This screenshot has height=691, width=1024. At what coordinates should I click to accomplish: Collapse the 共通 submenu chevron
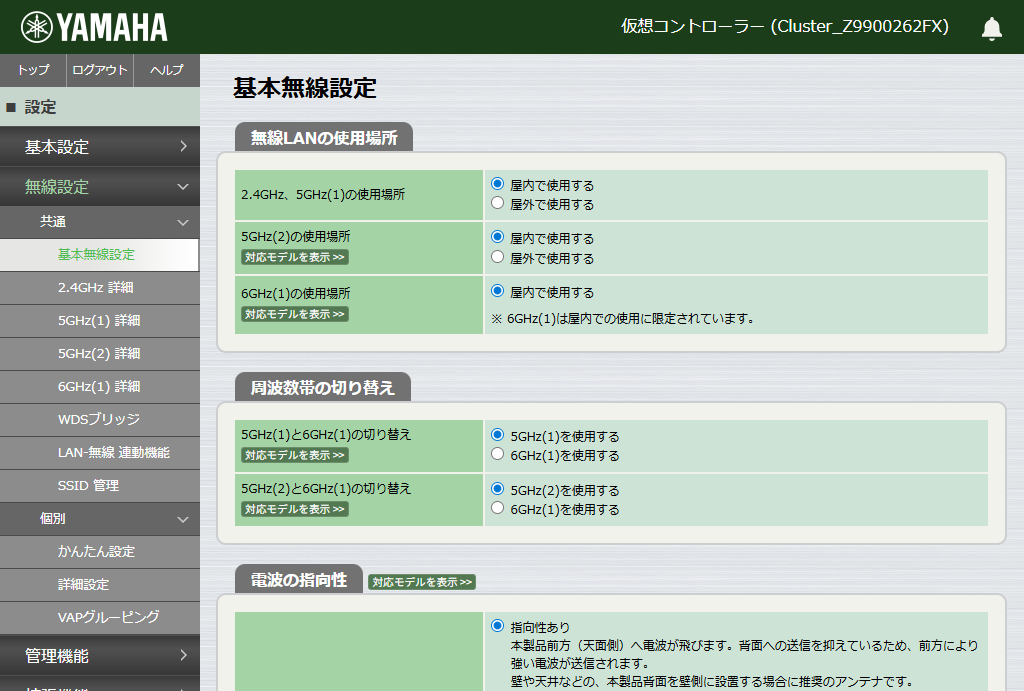pos(184,222)
